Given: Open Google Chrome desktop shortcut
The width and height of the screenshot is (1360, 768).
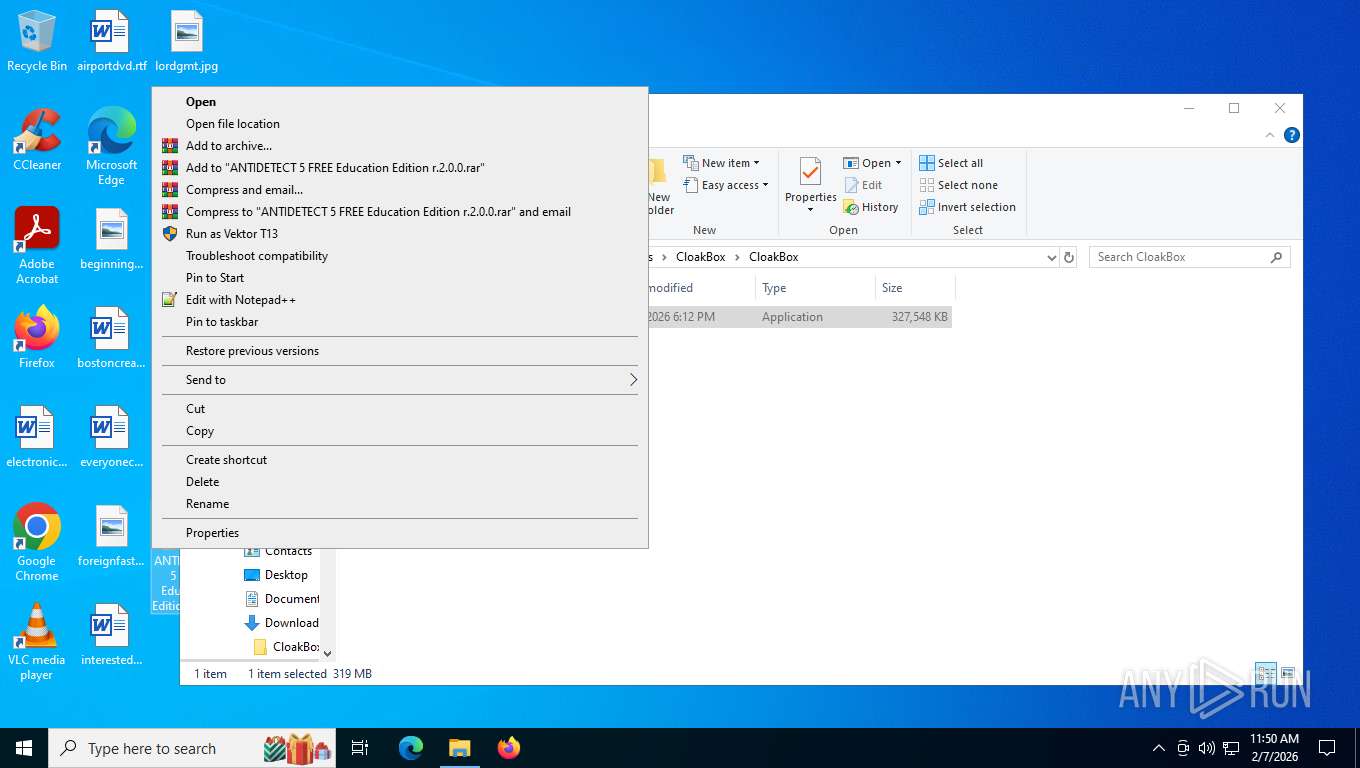Looking at the screenshot, I should [37, 543].
